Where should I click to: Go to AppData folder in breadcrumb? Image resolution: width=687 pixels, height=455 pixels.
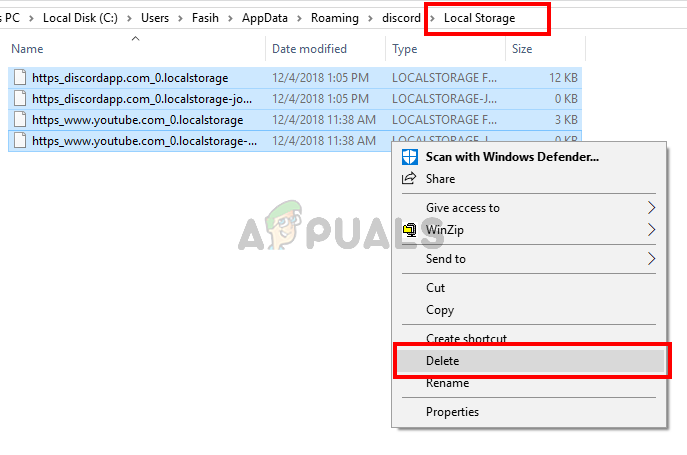pos(265,18)
